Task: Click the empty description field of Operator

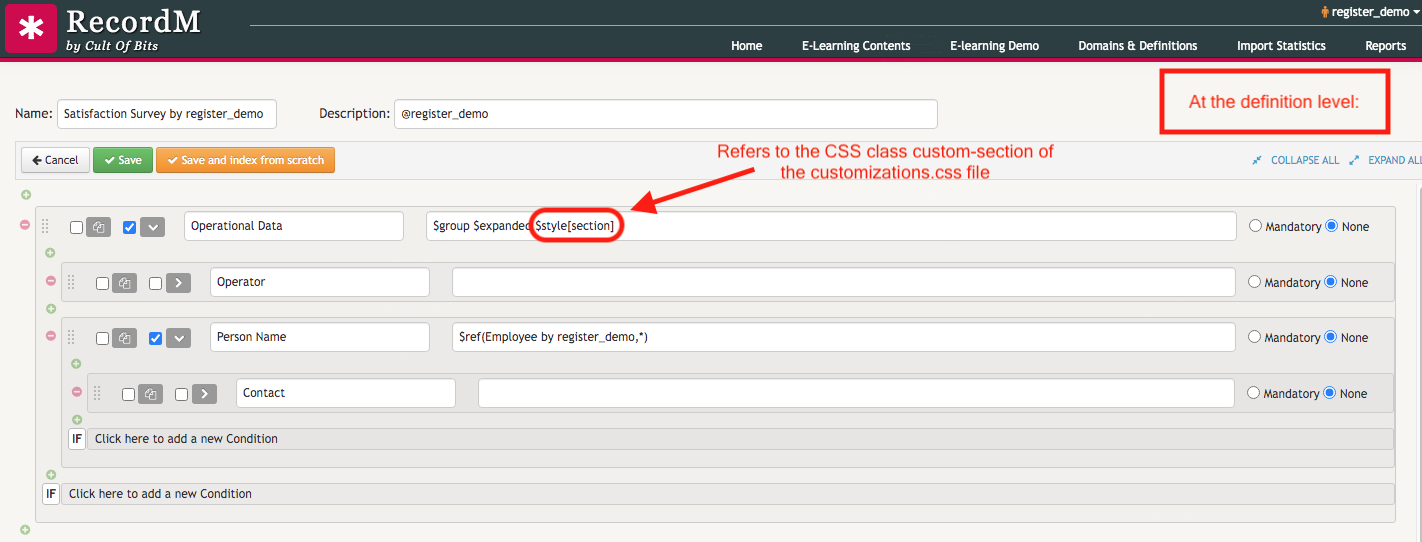Action: [844, 282]
